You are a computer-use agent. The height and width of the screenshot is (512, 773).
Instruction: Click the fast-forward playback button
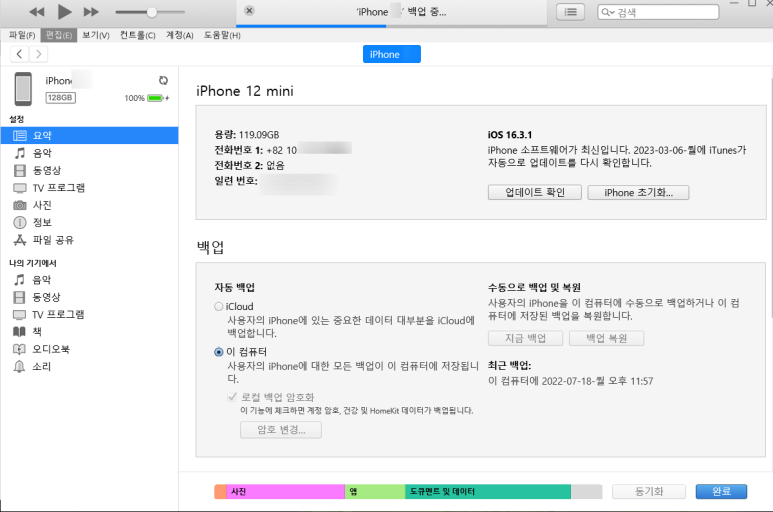tap(91, 12)
